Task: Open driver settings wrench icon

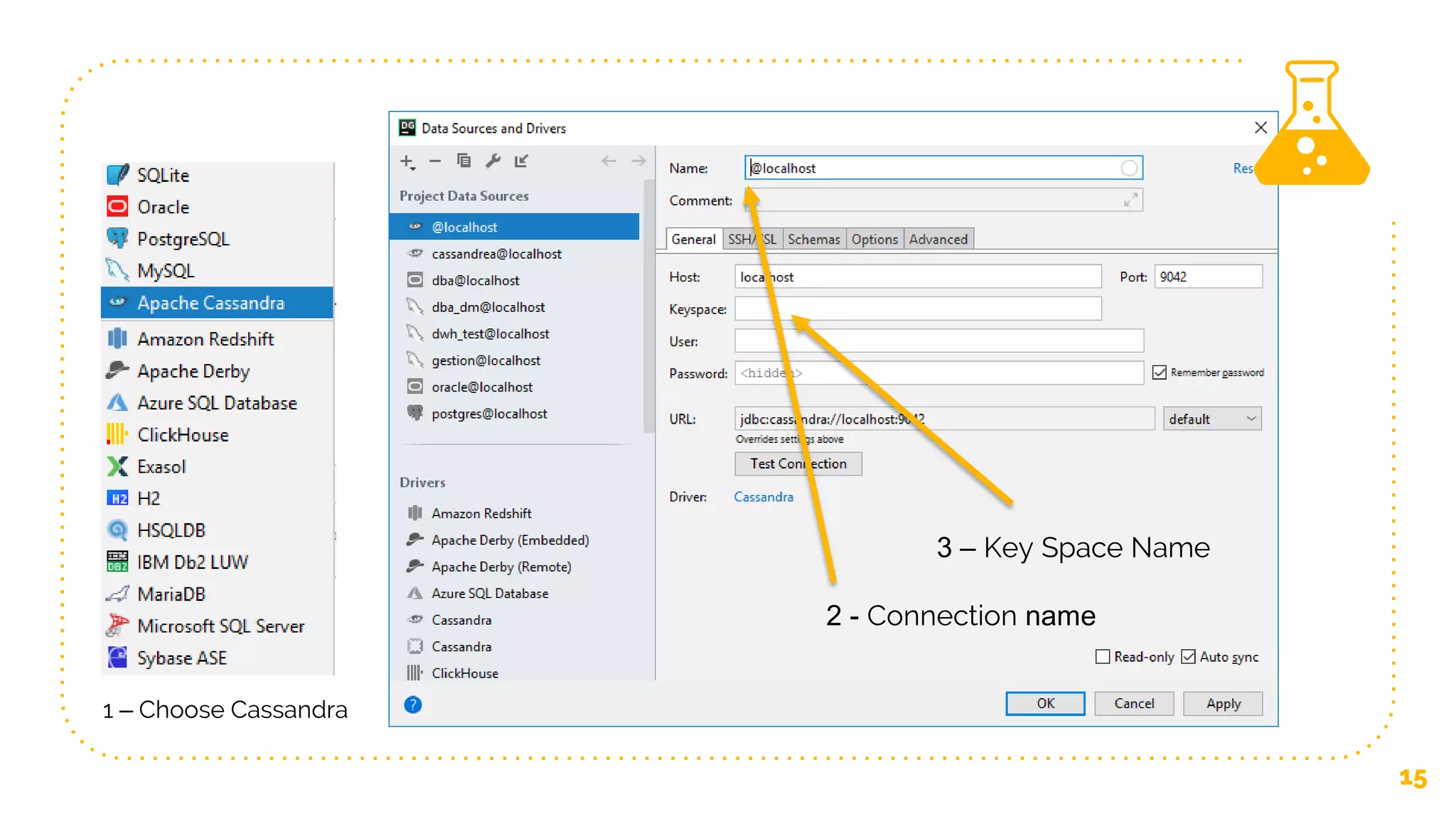Action: tap(493, 161)
